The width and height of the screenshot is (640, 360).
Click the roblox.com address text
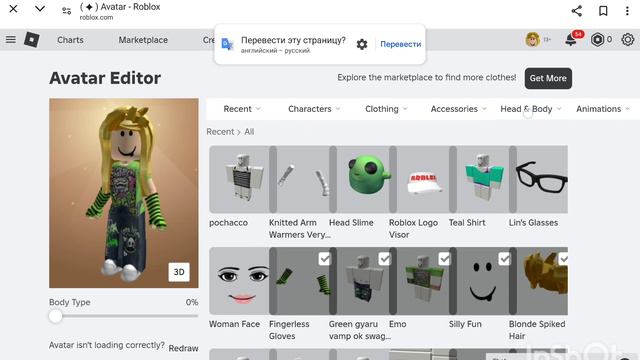tap(96, 18)
